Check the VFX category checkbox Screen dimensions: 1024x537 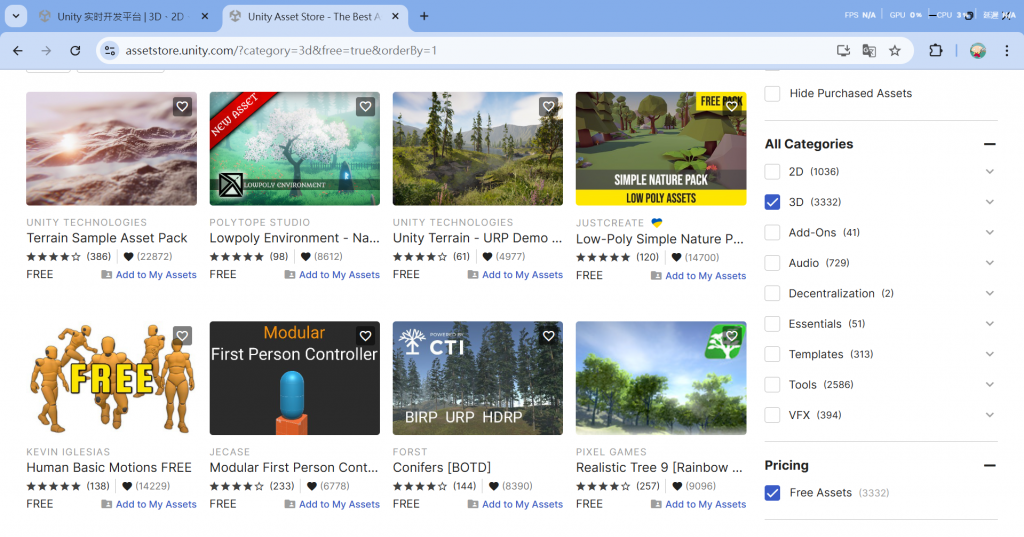(772, 415)
